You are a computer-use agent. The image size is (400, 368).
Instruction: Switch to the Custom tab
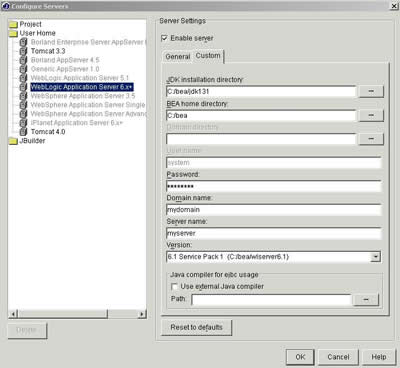click(x=208, y=56)
